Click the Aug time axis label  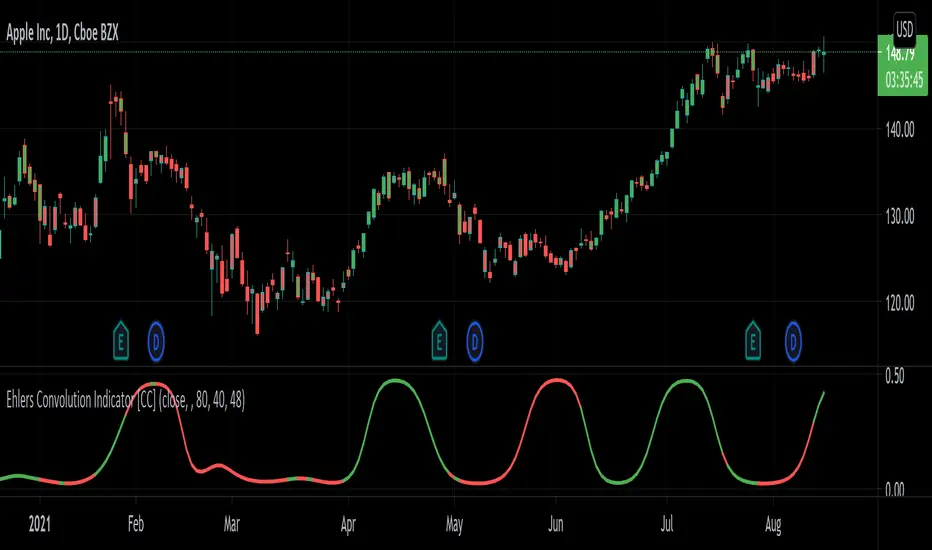773,524
